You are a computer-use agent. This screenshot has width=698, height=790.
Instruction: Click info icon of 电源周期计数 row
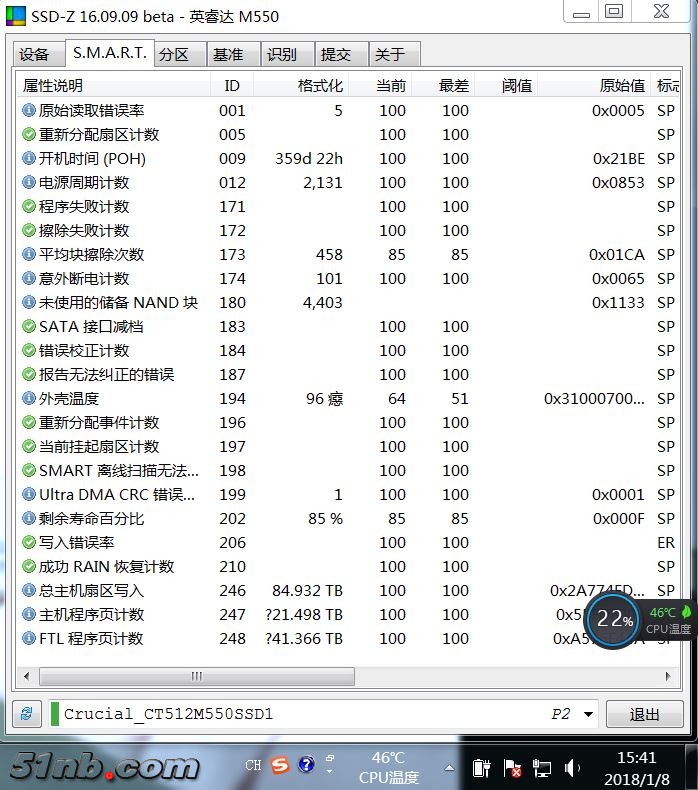point(29,182)
